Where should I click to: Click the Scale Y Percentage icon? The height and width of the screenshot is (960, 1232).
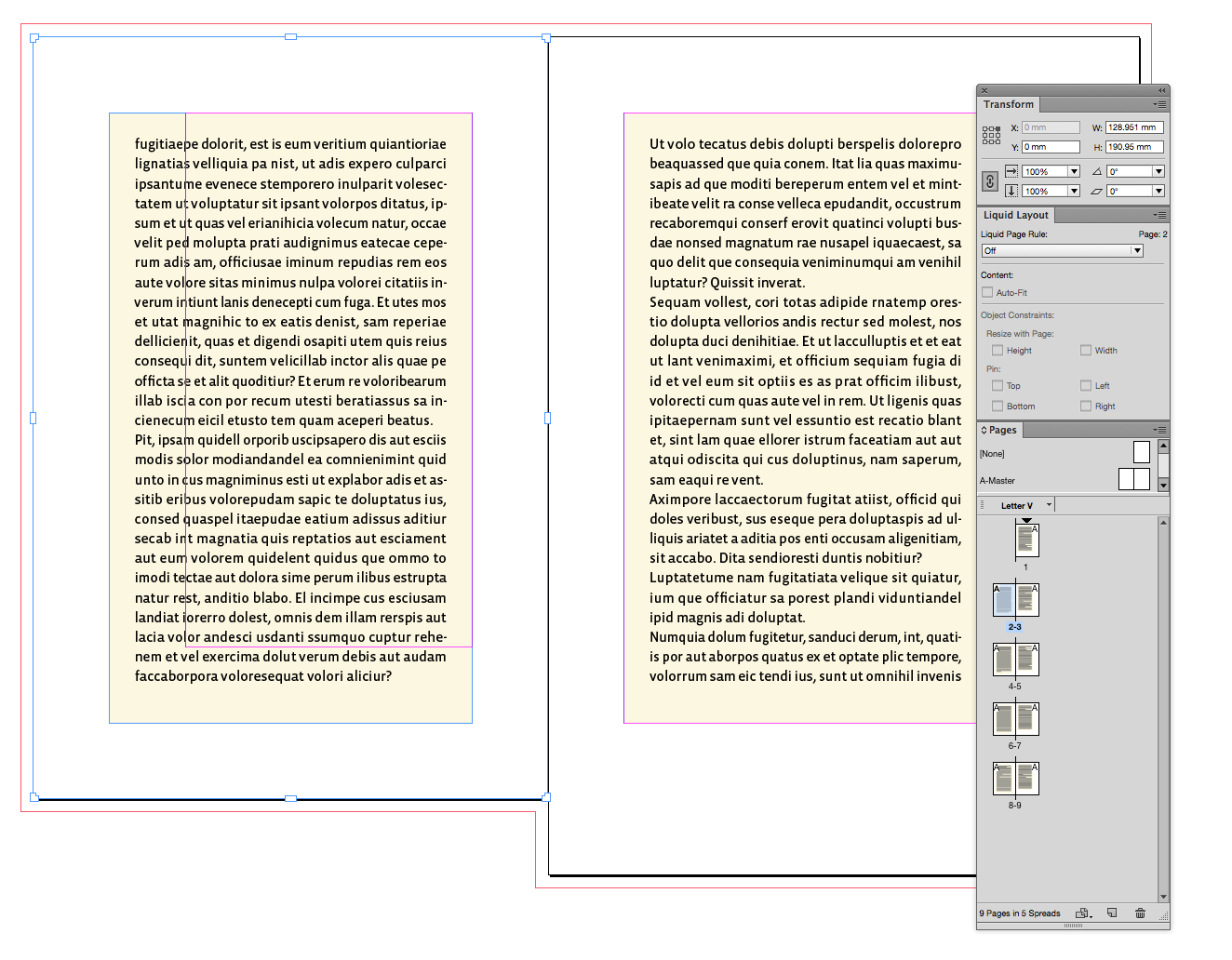pos(1011,191)
